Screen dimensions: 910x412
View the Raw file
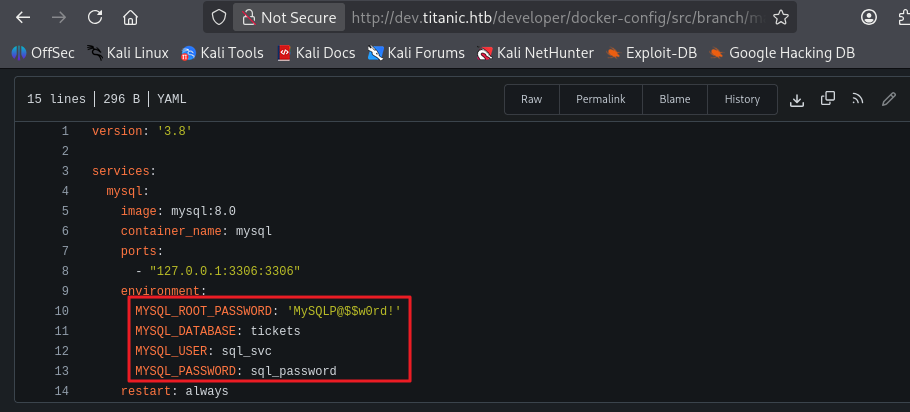531,99
